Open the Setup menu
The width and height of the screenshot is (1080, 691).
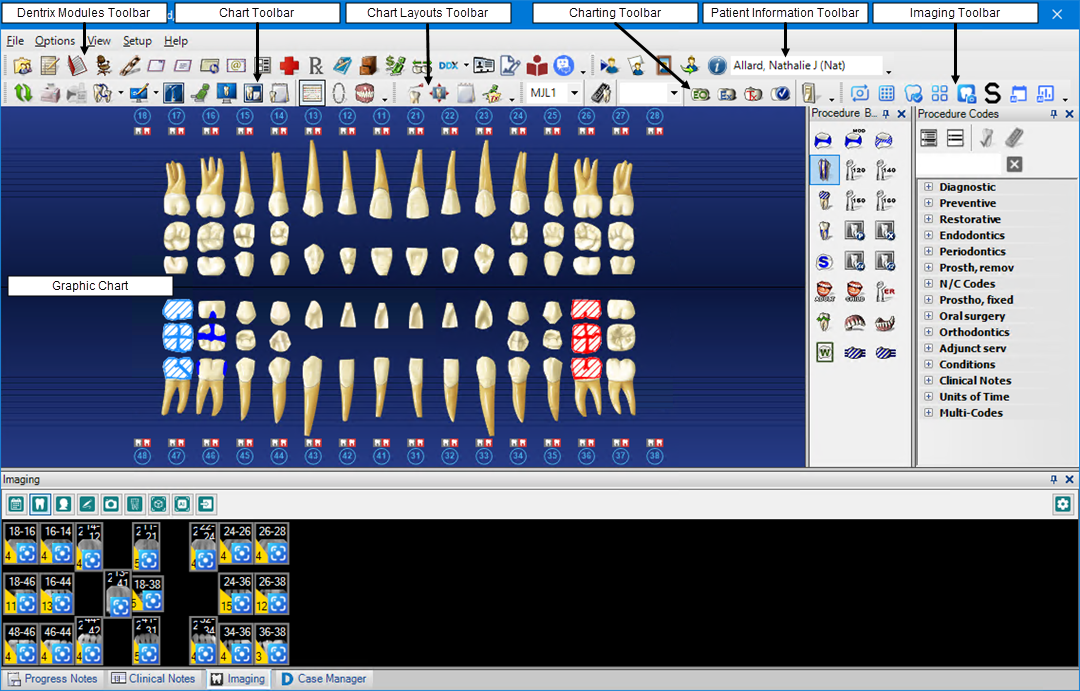click(x=137, y=41)
